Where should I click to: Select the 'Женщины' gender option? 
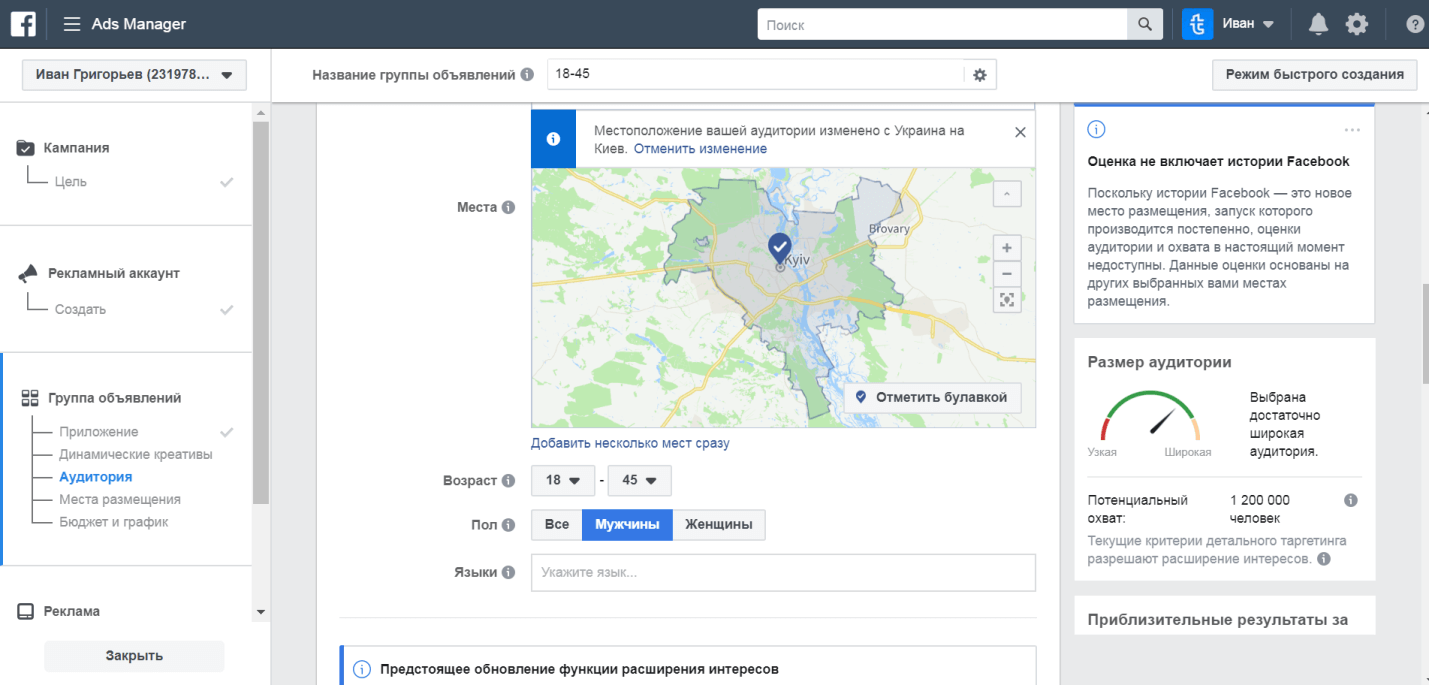pos(718,525)
